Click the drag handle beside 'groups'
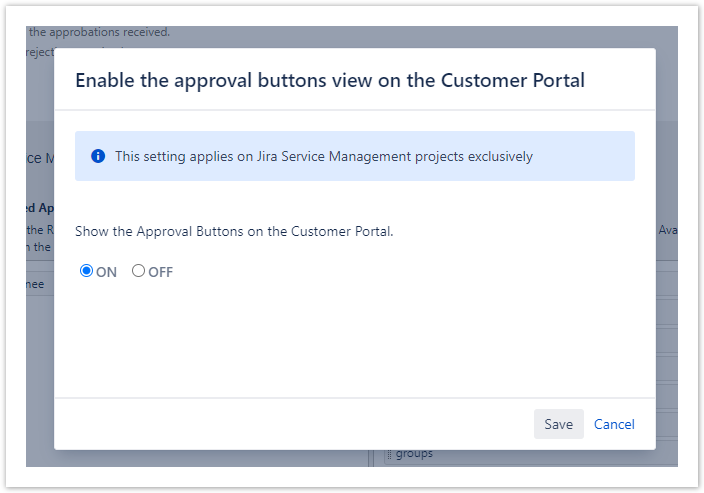 pos(390,454)
